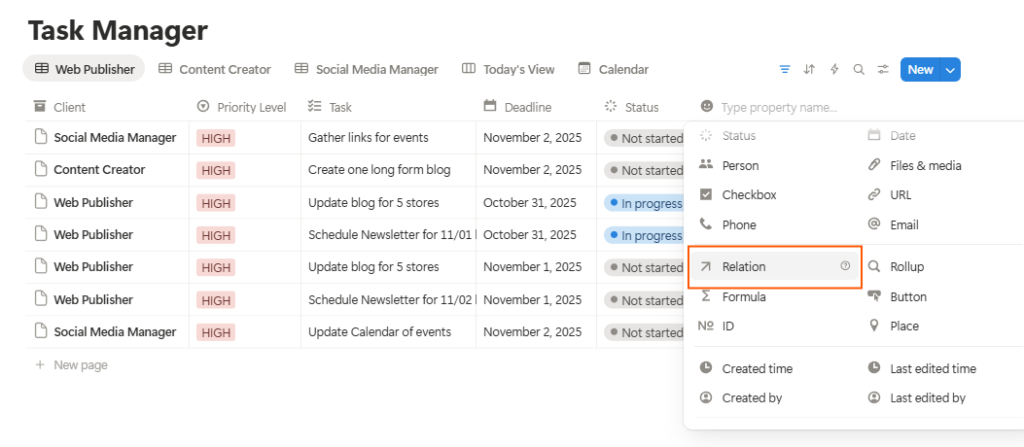Open page icon for Content Creator row
This screenshot has height=447, width=1024.
41,170
